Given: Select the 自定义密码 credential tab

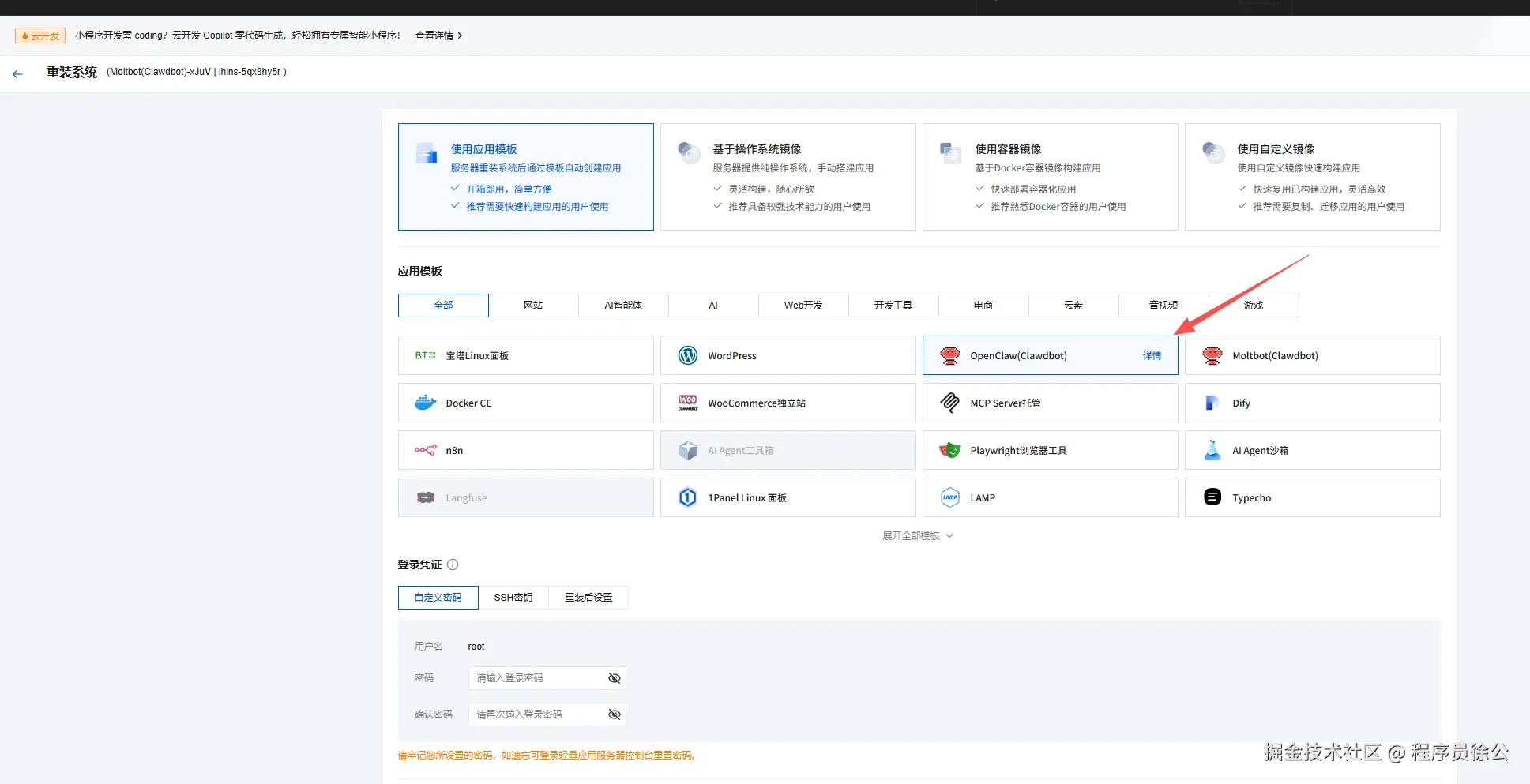Looking at the screenshot, I should 438,598.
